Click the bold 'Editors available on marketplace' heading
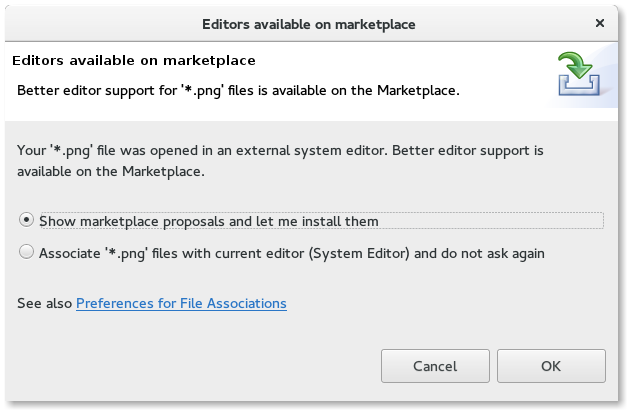This screenshot has width=627, height=410. (x=134, y=60)
